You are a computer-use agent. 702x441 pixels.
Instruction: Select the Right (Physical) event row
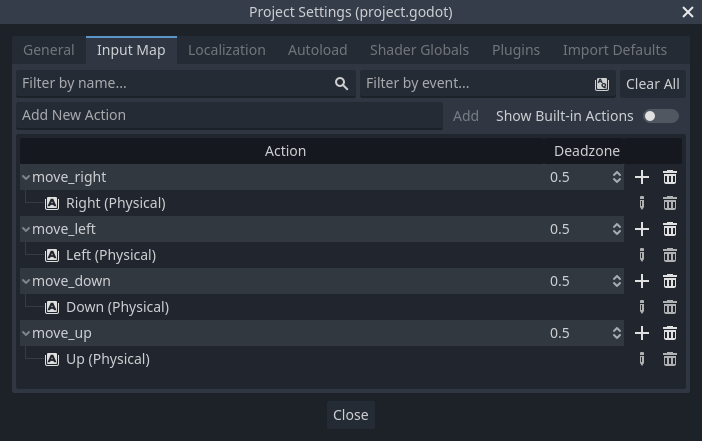322,203
